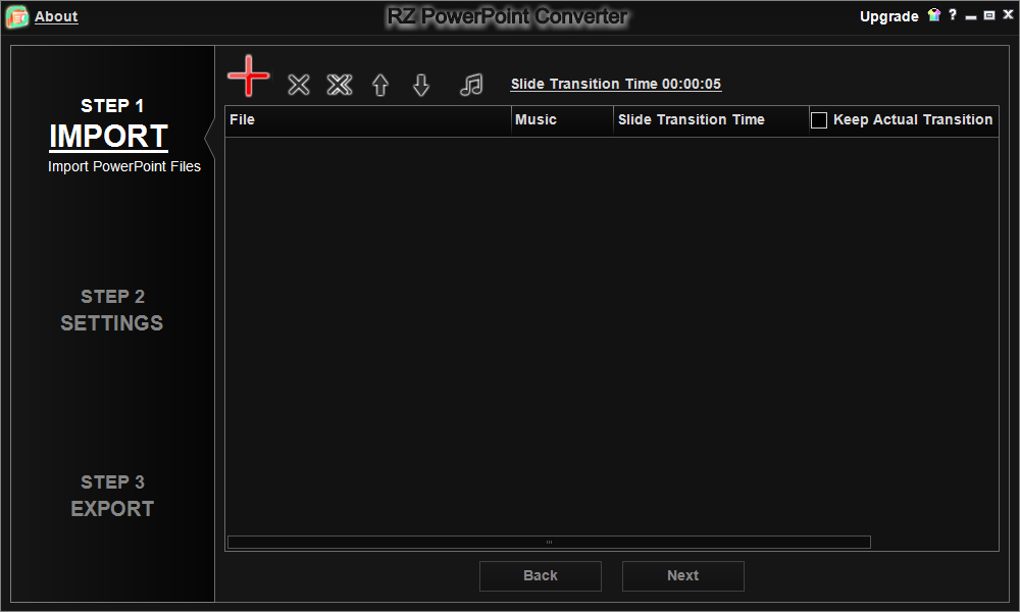Image resolution: width=1020 pixels, height=612 pixels.
Task: Click the RZ app logo icon
Action: point(17,16)
